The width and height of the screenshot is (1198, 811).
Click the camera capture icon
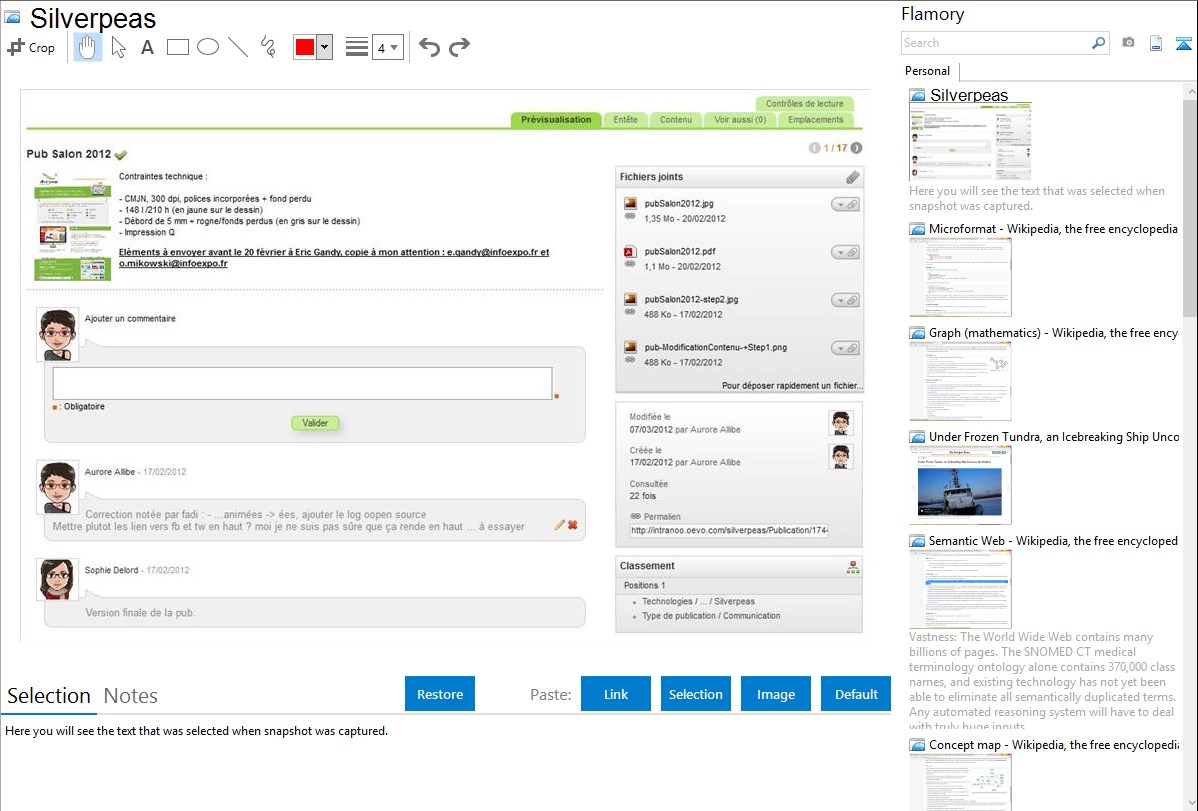(x=1128, y=43)
